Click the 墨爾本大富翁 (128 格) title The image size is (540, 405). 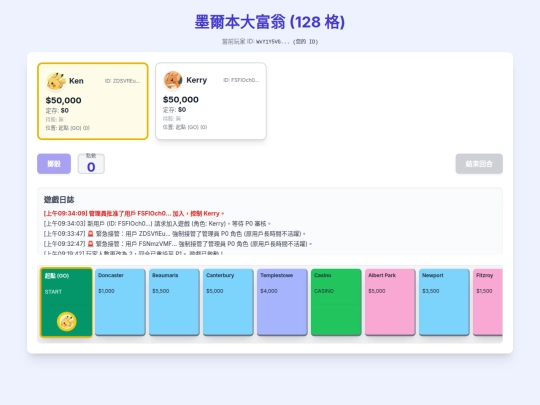pyautogui.click(x=270, y=22)
